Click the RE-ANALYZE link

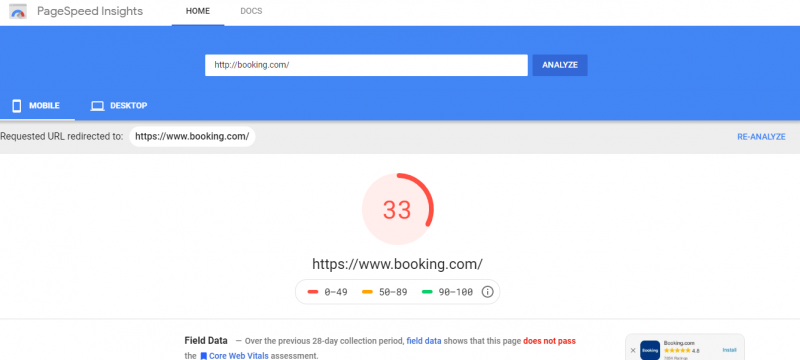point(761,137)
